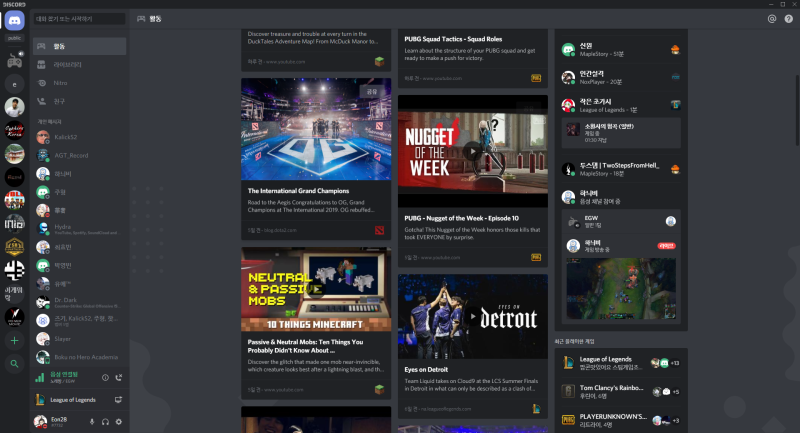The image size is (800, 433).
Task: Select the 라이브러리 library tab
Action: pyautogui.click(x=80, y=65)
